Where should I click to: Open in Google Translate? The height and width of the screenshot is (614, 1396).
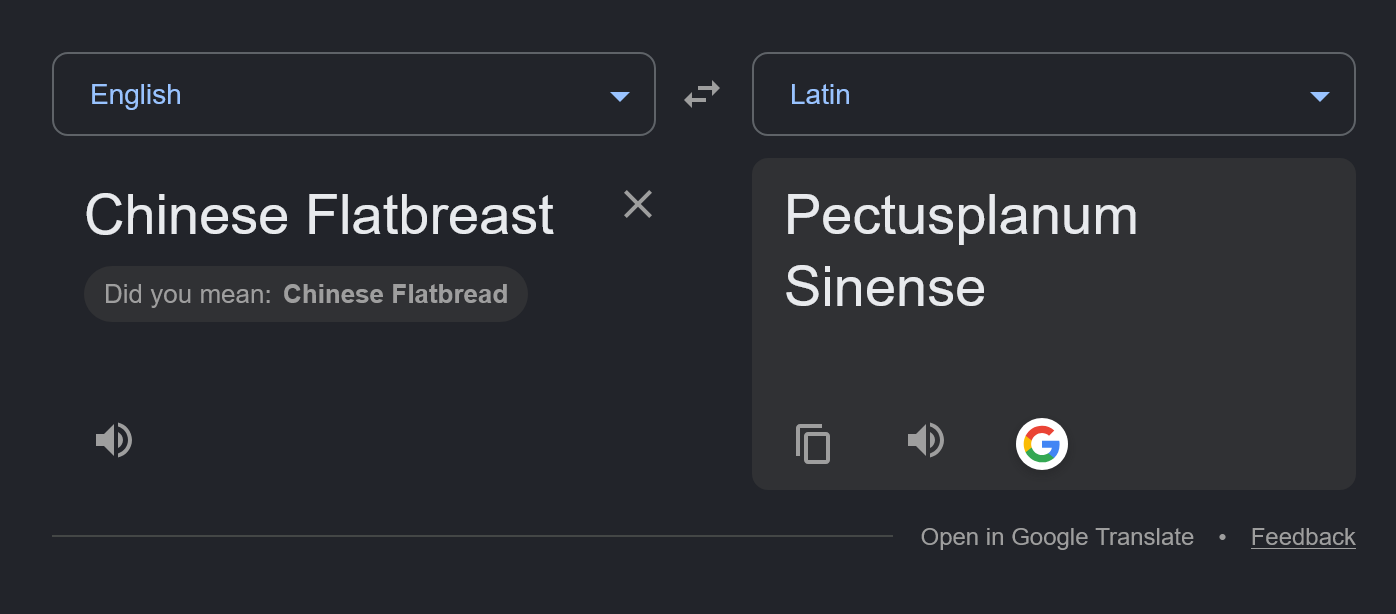(1057, 537)
